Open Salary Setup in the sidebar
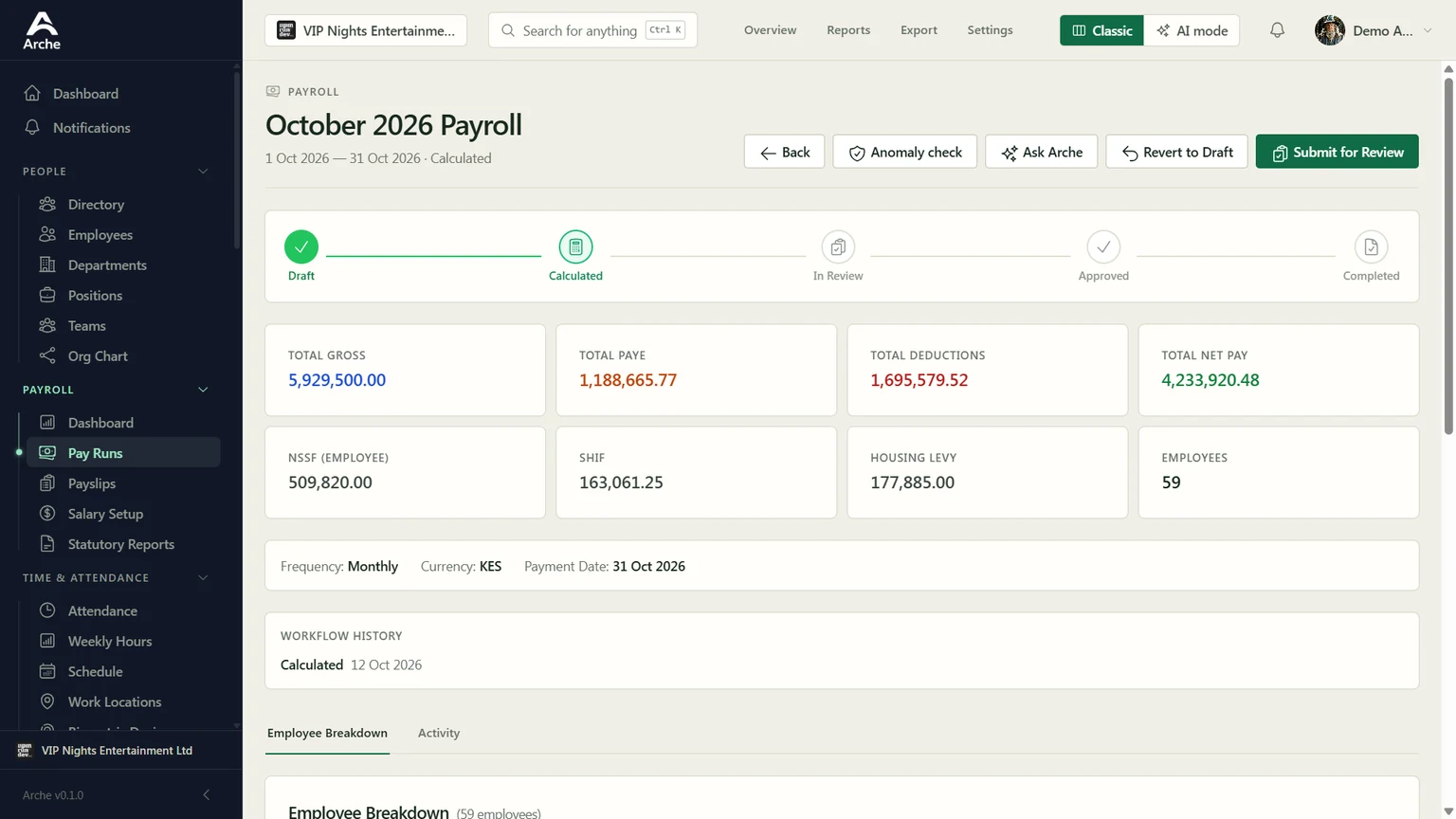The height and width of the screenshot is (819, 1456). 123,514
